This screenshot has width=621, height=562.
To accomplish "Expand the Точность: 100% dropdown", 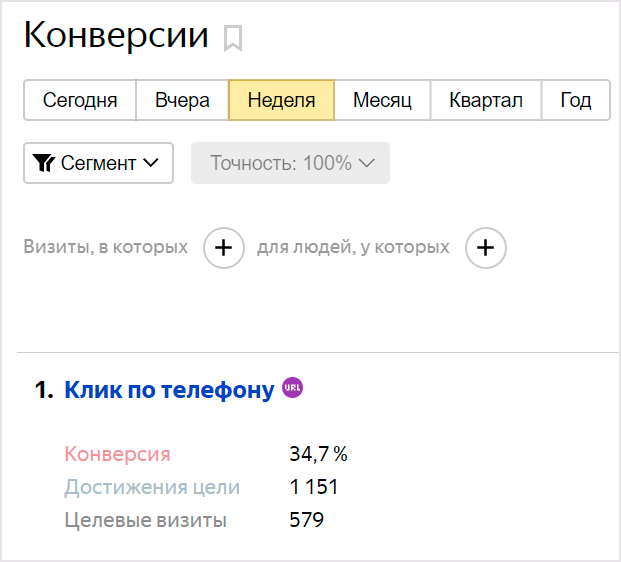I will click(x=290, y=163).
